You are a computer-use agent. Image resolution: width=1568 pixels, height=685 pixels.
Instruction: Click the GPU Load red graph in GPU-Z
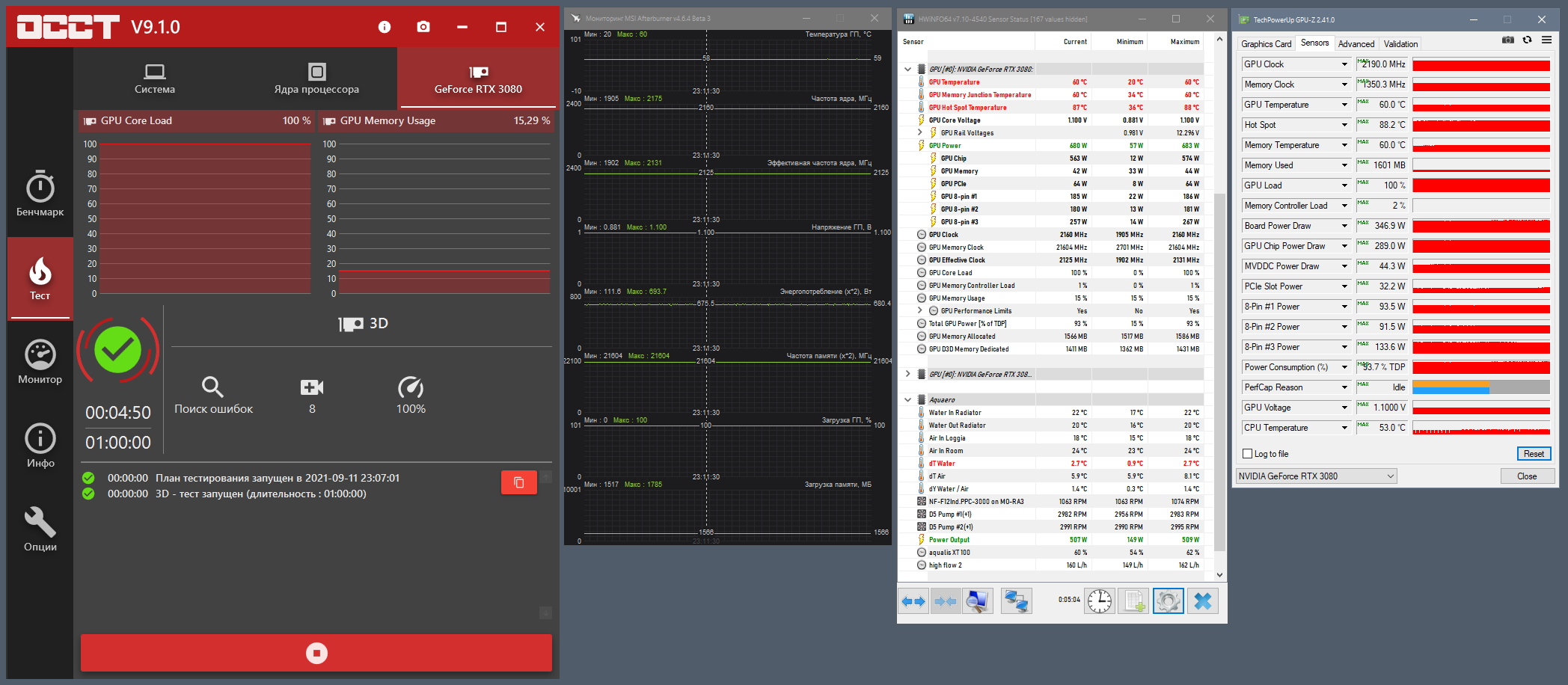(1481, 185)
